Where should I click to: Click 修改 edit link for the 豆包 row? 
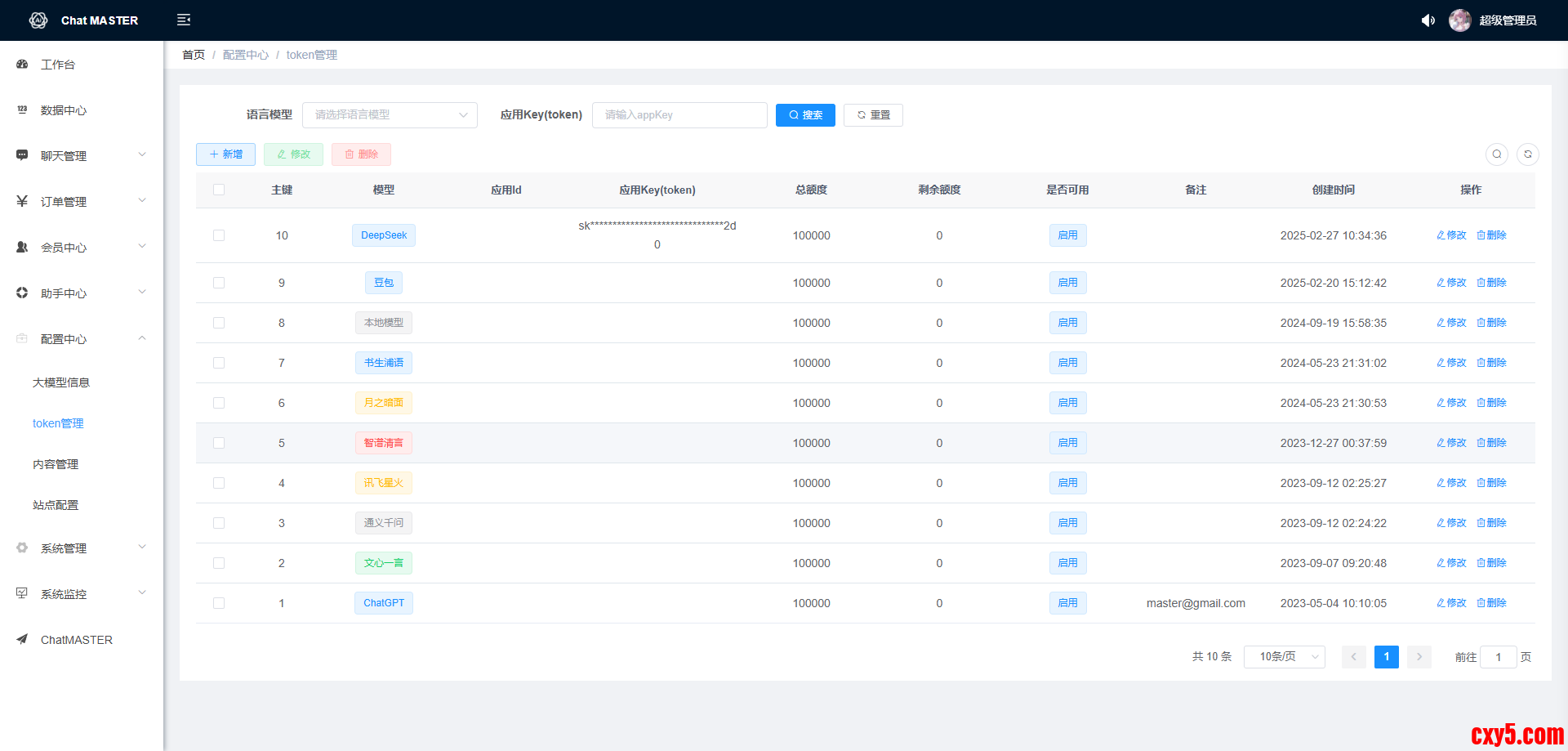[1451, 283]
